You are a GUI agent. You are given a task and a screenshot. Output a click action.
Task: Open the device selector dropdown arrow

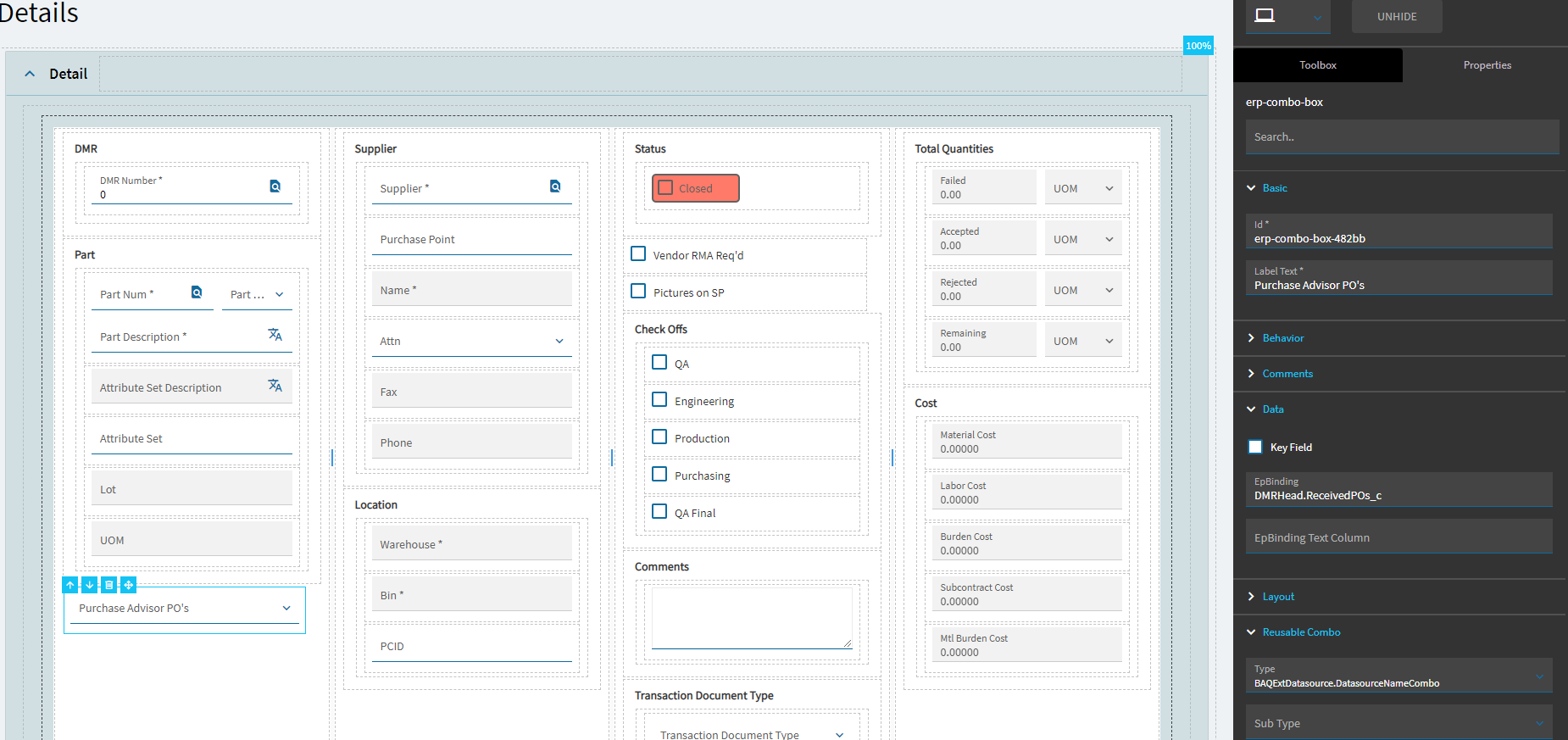pyautogui.click(x=1317, y=17)
